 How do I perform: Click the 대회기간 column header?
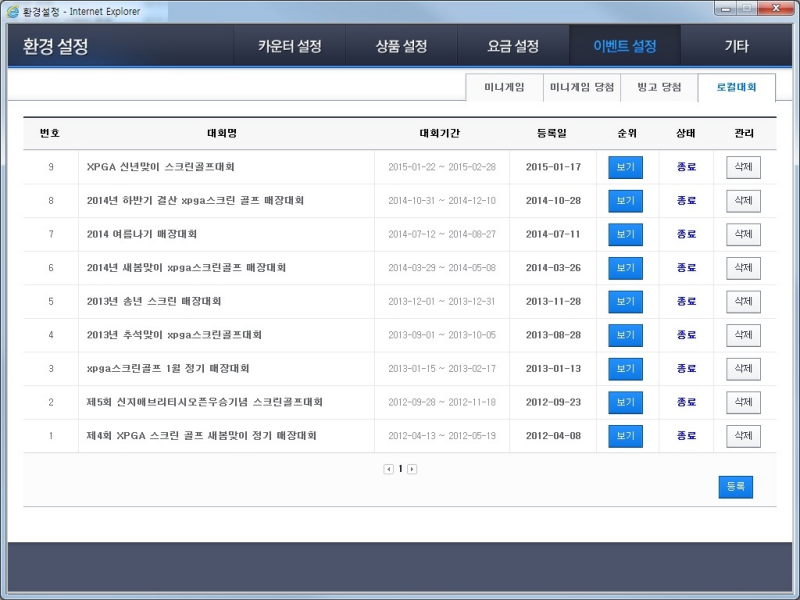441,133
